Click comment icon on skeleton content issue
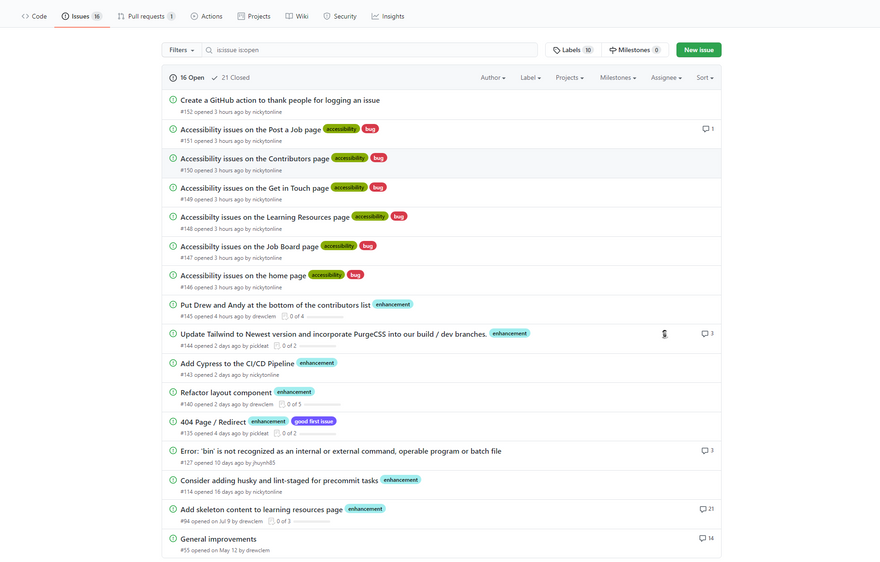Screen dimensions: 880x562 click(703, 509)
